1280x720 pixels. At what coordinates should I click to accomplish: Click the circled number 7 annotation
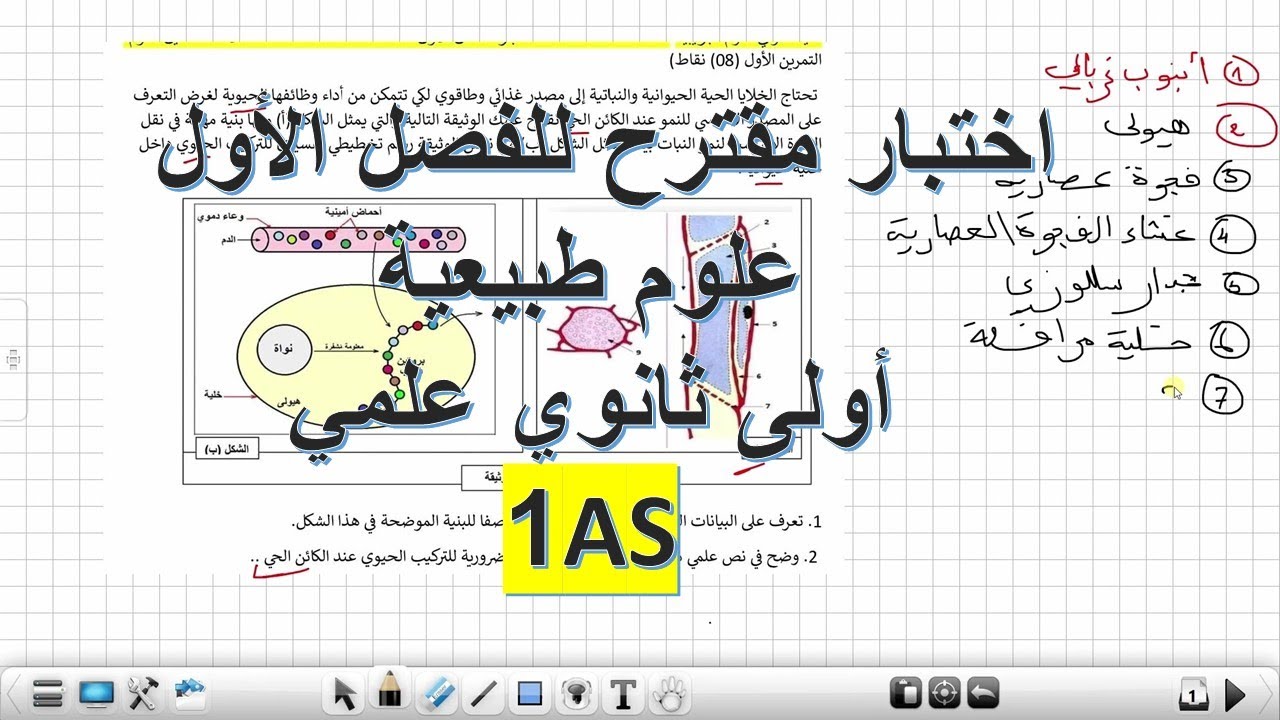tap(1225, 396)
